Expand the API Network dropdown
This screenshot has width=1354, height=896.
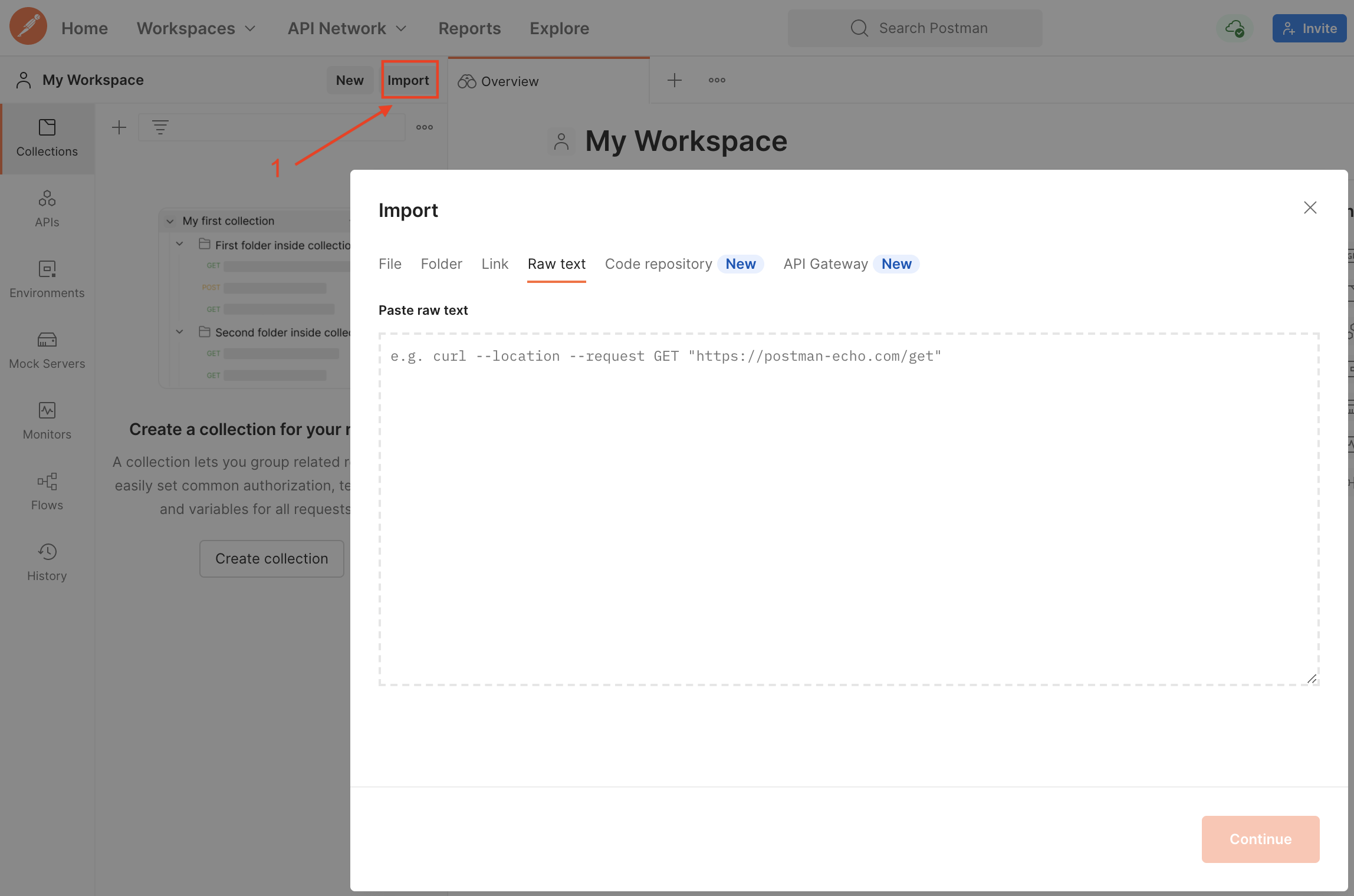coord(347,28)
